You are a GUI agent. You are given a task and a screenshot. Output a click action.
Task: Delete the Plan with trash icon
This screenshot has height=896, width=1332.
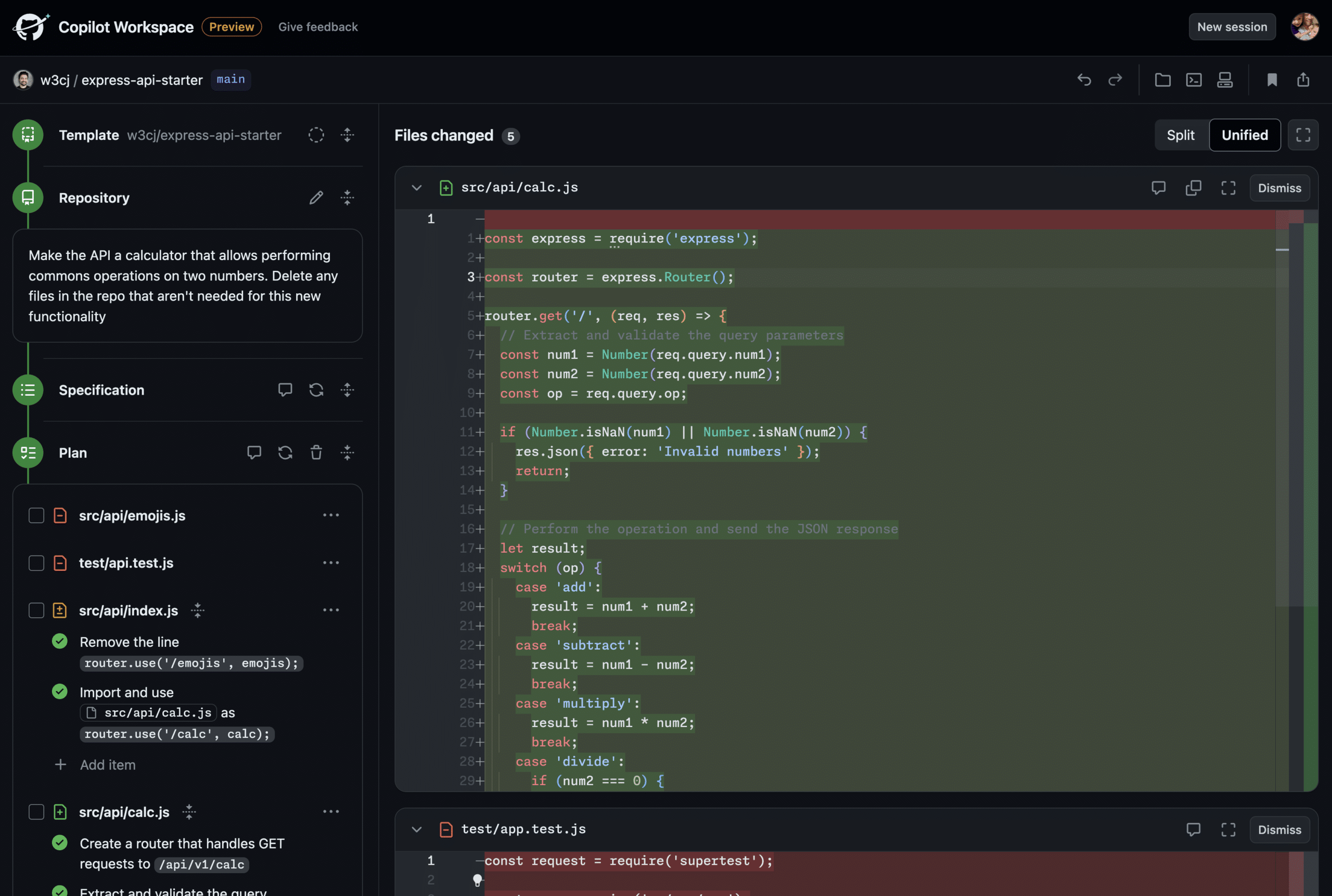(316, 452)
